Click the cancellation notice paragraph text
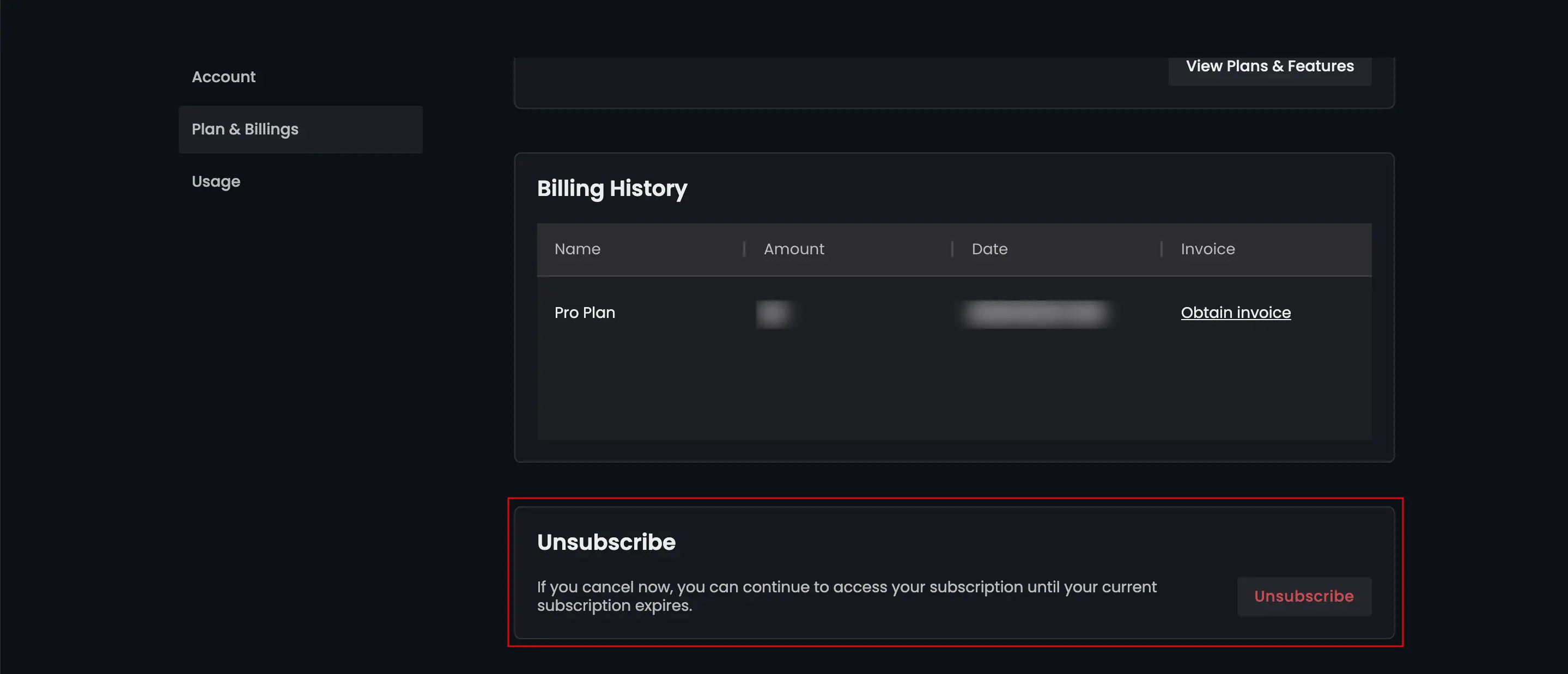This screenshot has width=1568, height=674. [x=847, y=596]
